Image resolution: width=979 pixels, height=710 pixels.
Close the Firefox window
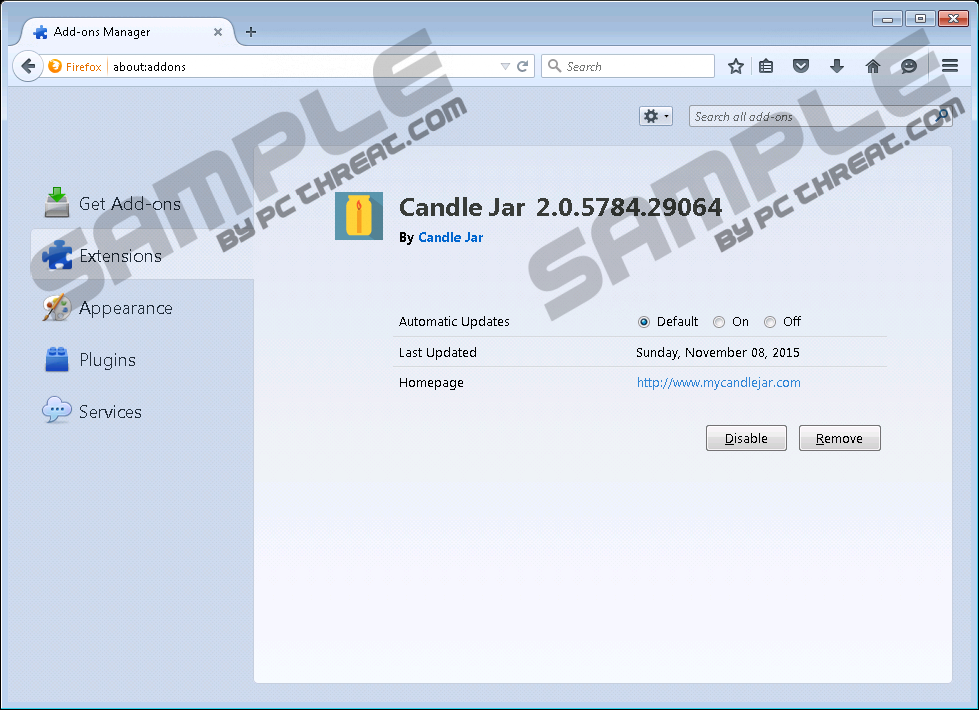tap(953, 19)
